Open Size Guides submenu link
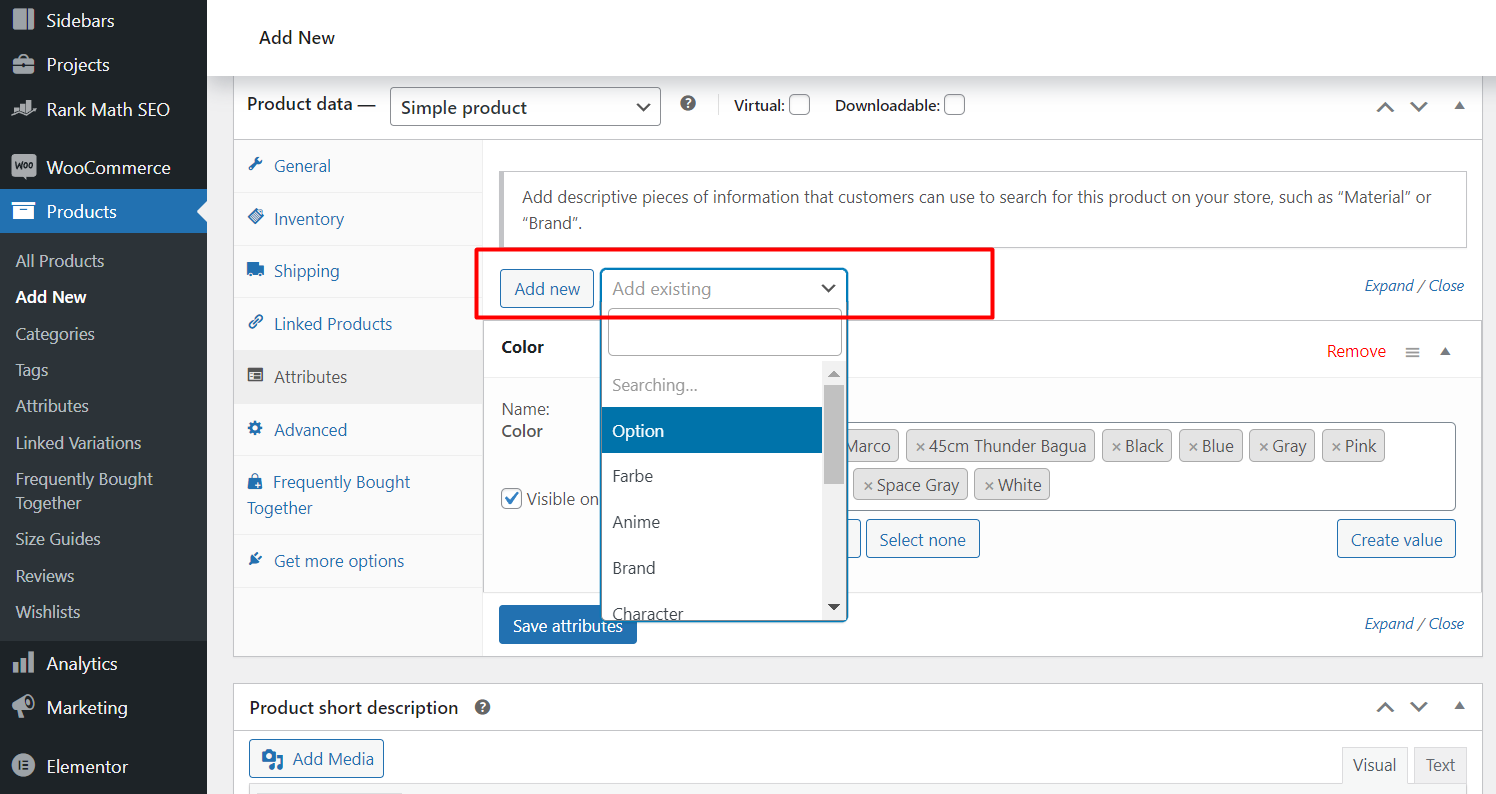The height and width of the screenshot is (794, 1496). 58,538
